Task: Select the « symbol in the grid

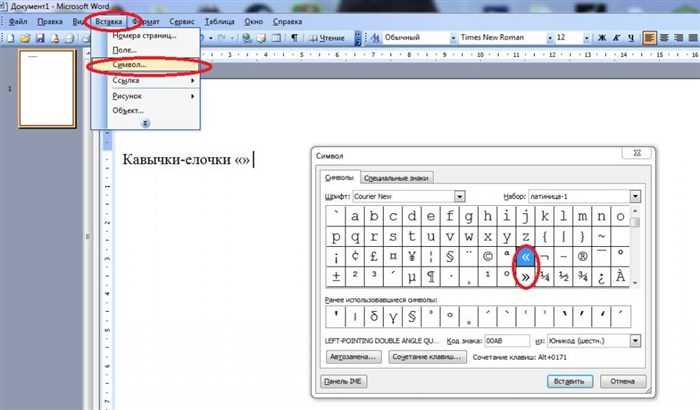Action: (x=525, y=257)
